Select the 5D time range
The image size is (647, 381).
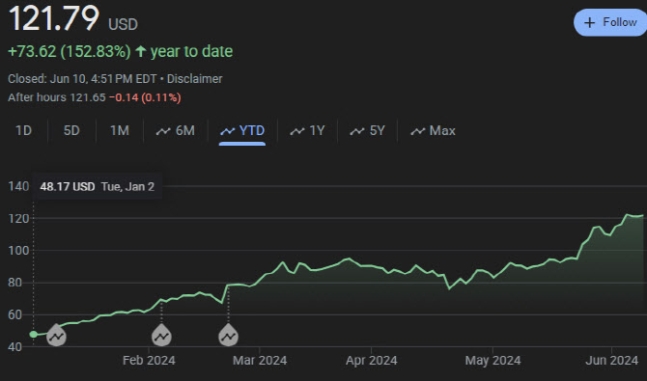pyautogui.click(x=71, y=130)
